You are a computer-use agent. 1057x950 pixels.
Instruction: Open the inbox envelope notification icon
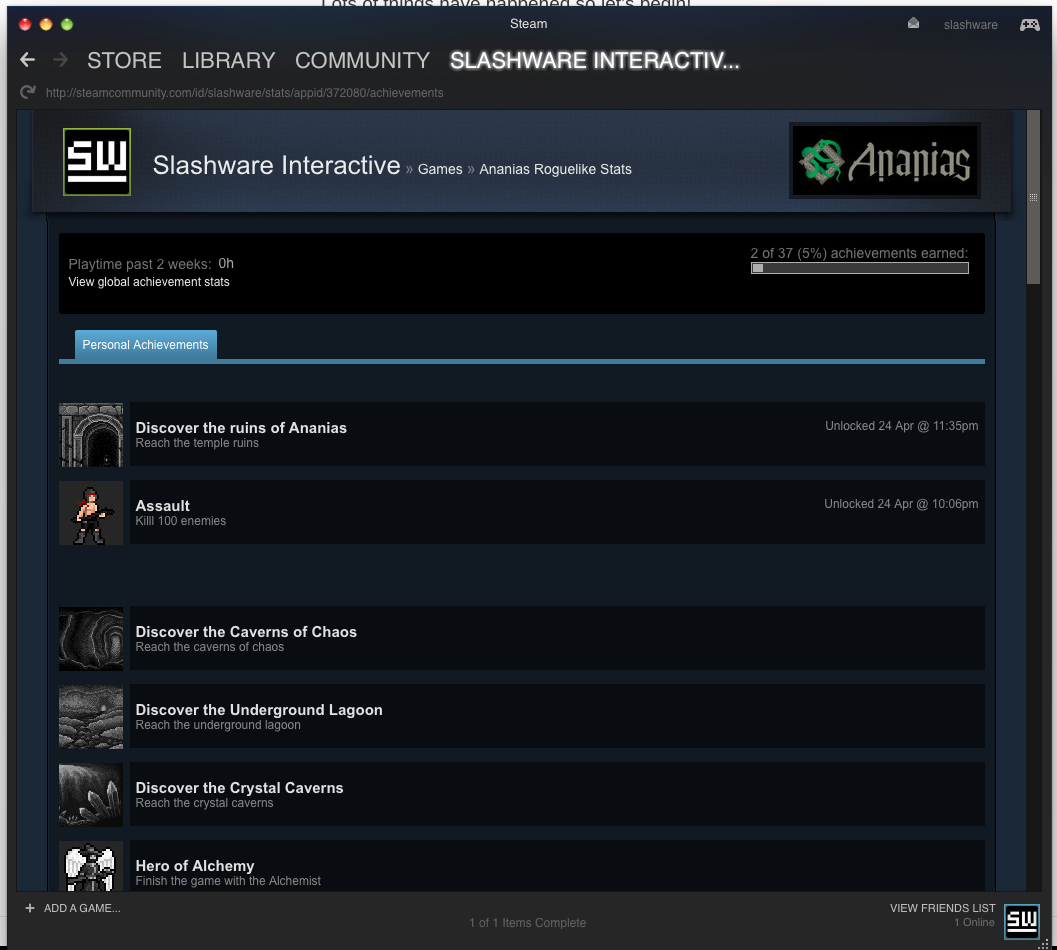[x=913, y=24]
